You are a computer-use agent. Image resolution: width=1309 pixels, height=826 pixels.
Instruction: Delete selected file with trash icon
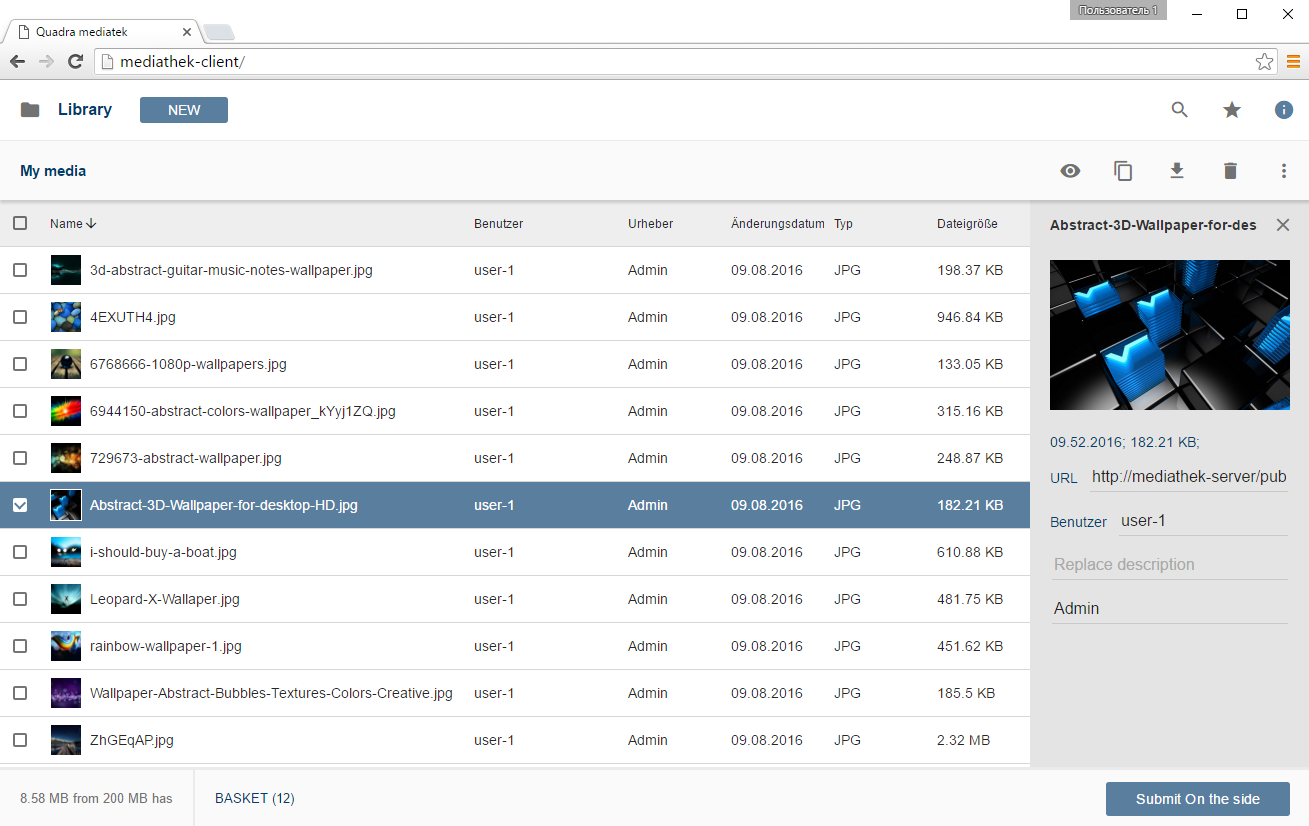pos(1230,171)
